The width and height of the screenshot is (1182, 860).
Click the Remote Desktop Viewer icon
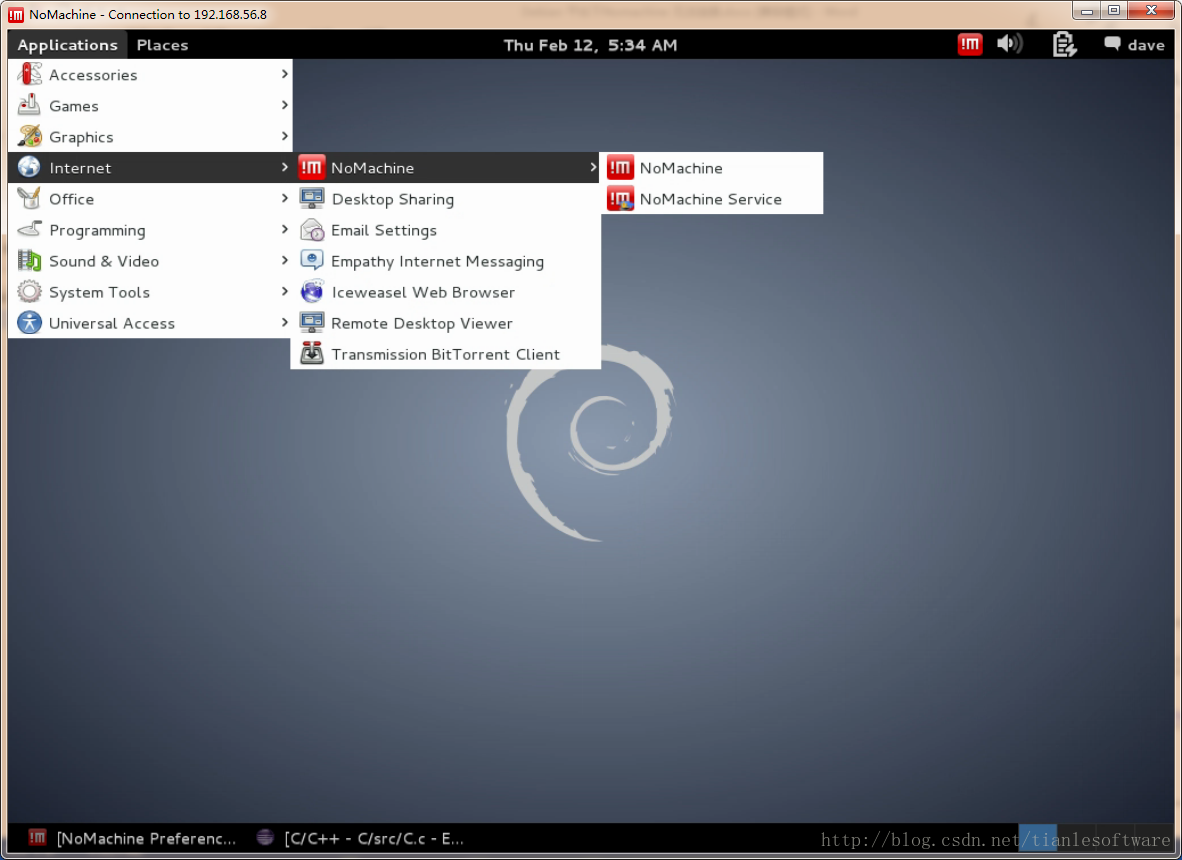pos(311,323)
